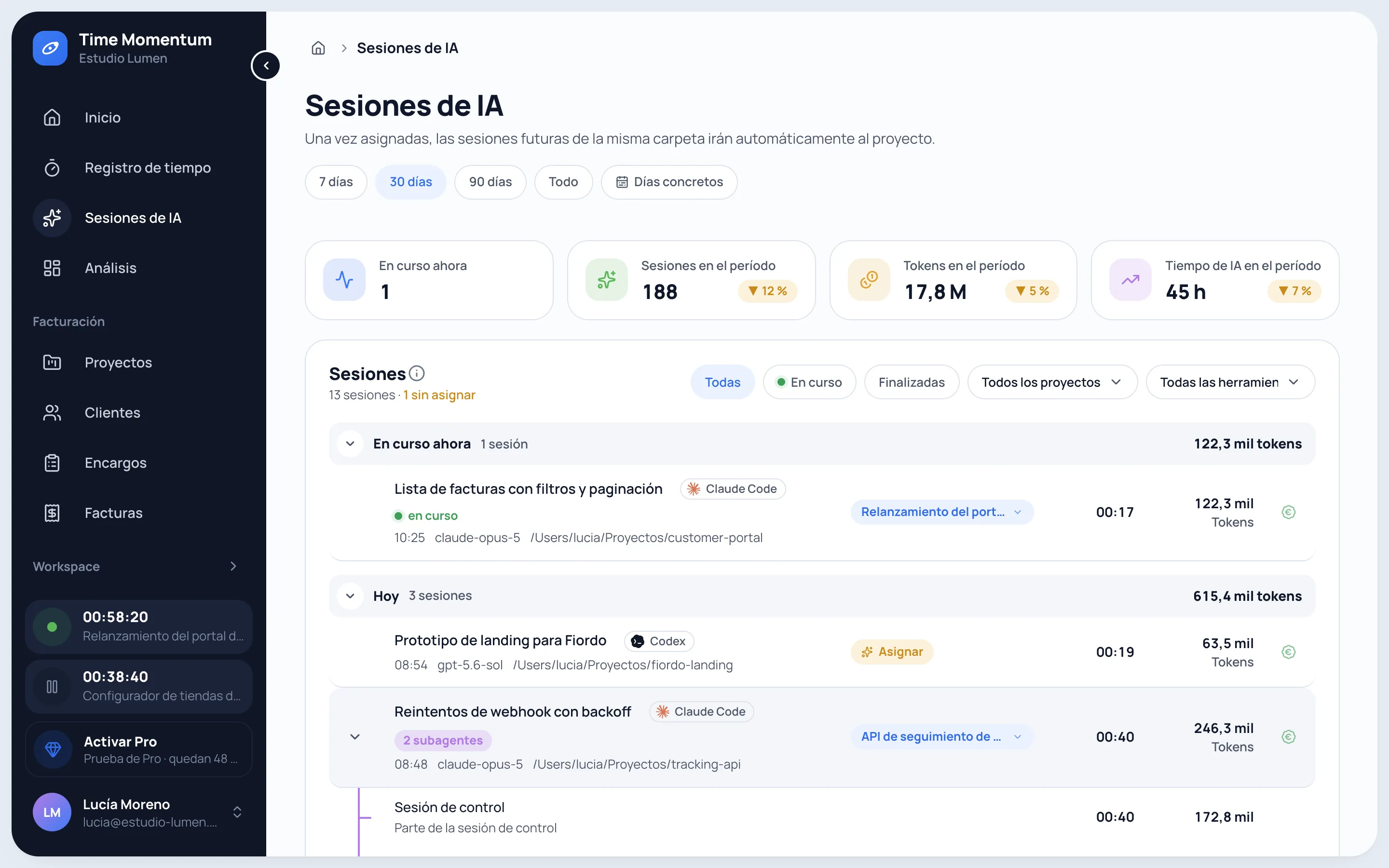Open Proyectos in the sidebar
Viewport: 1389px width, 868px height.
[x=139, y=362]
